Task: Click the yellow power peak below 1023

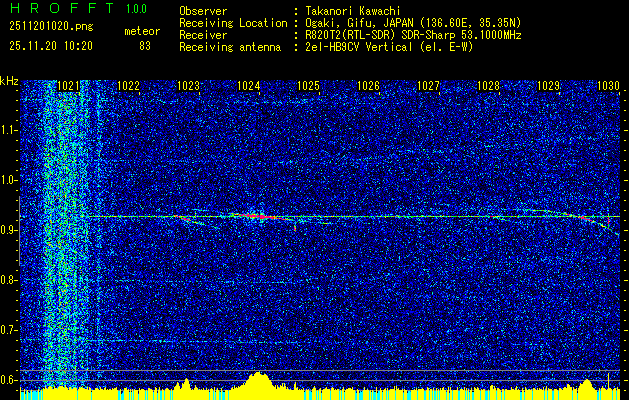Action: click(184, 384)
